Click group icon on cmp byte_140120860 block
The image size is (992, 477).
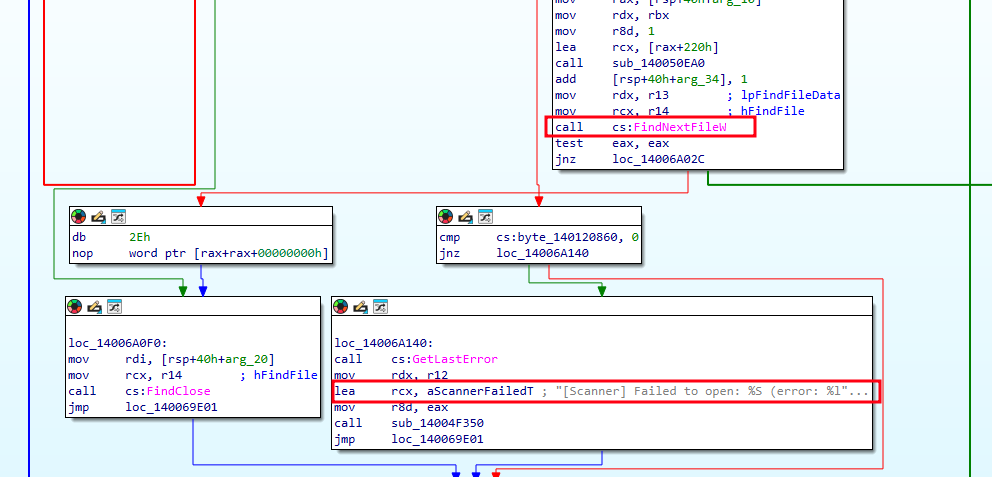(486, 216)
